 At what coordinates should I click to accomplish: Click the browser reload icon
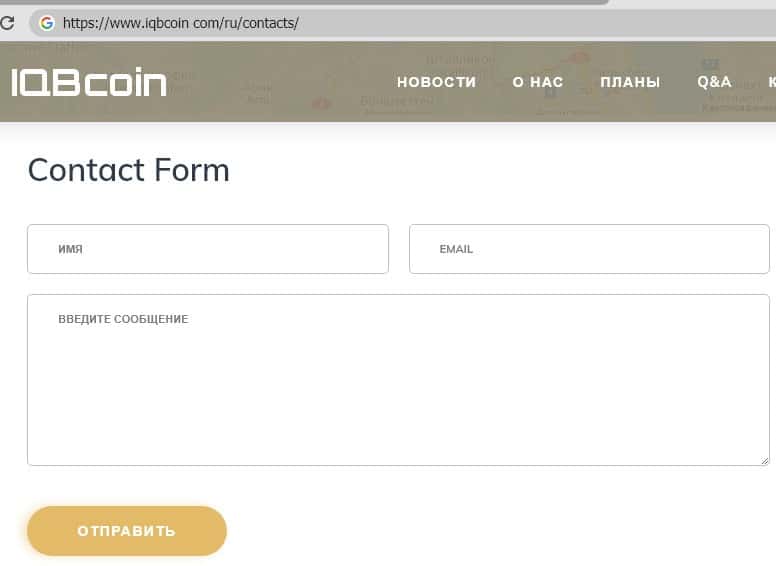[x=7, y=22]
